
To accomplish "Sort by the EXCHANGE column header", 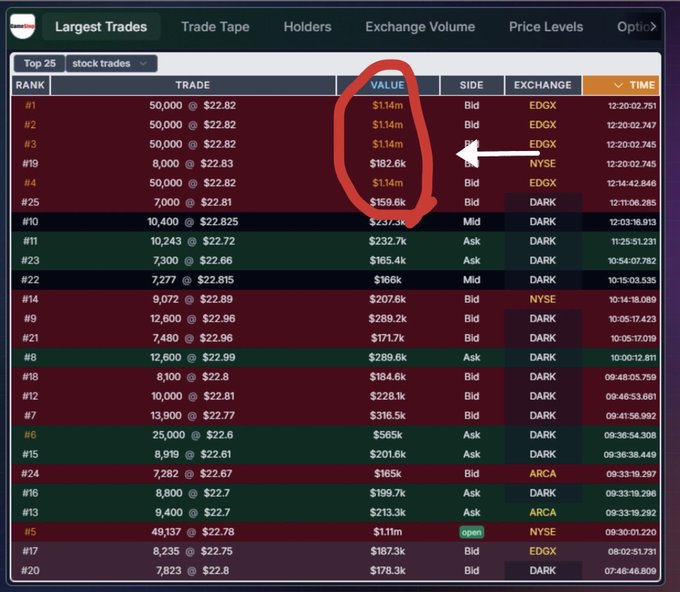I will coord(543,85).
